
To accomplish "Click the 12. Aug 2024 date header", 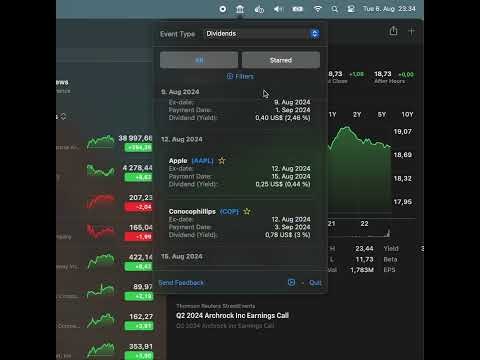I will [x=182, y=139].
